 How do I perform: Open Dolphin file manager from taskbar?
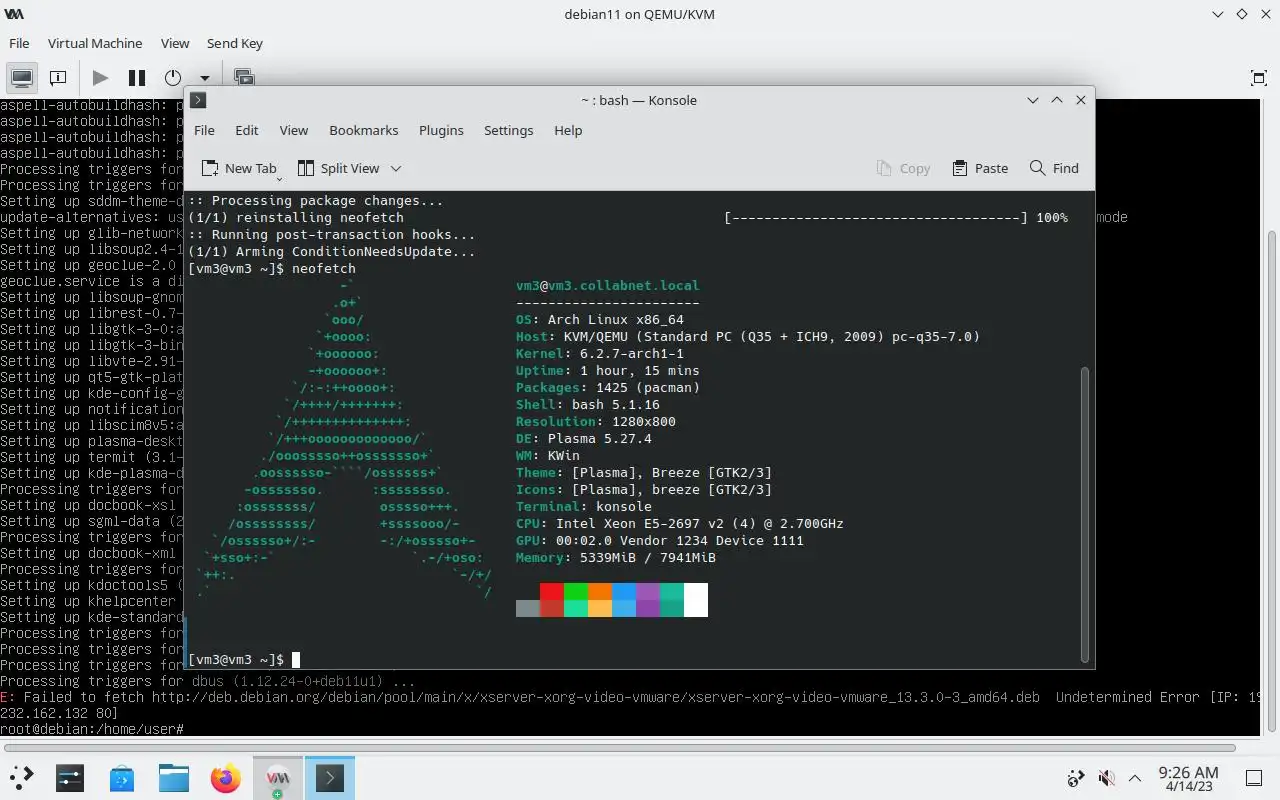(x=174, y=777)
